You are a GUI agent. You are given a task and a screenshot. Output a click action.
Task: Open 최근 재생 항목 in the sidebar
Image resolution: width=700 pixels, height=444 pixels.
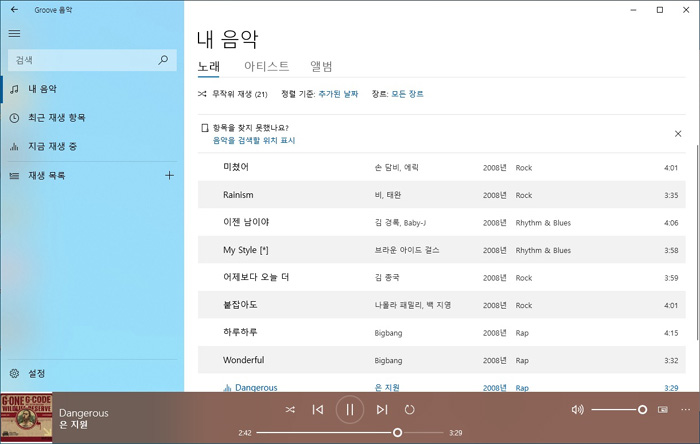(x=92, y=117)
